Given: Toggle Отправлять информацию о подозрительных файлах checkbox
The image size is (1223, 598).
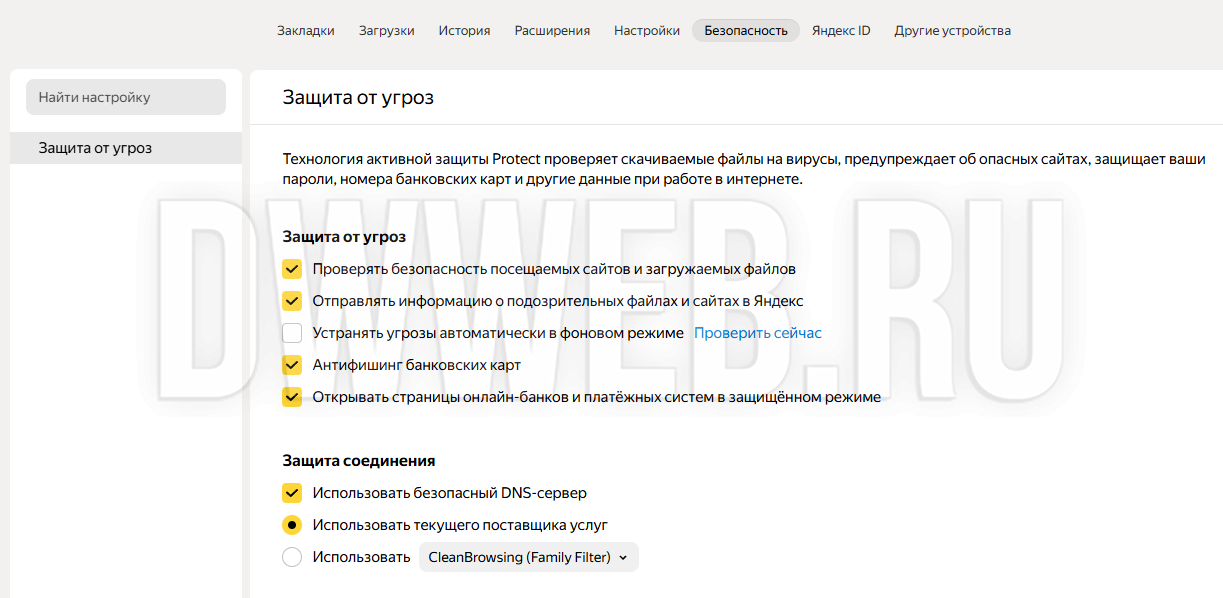Looking at the screenshot, I should (x=292, y=301).
